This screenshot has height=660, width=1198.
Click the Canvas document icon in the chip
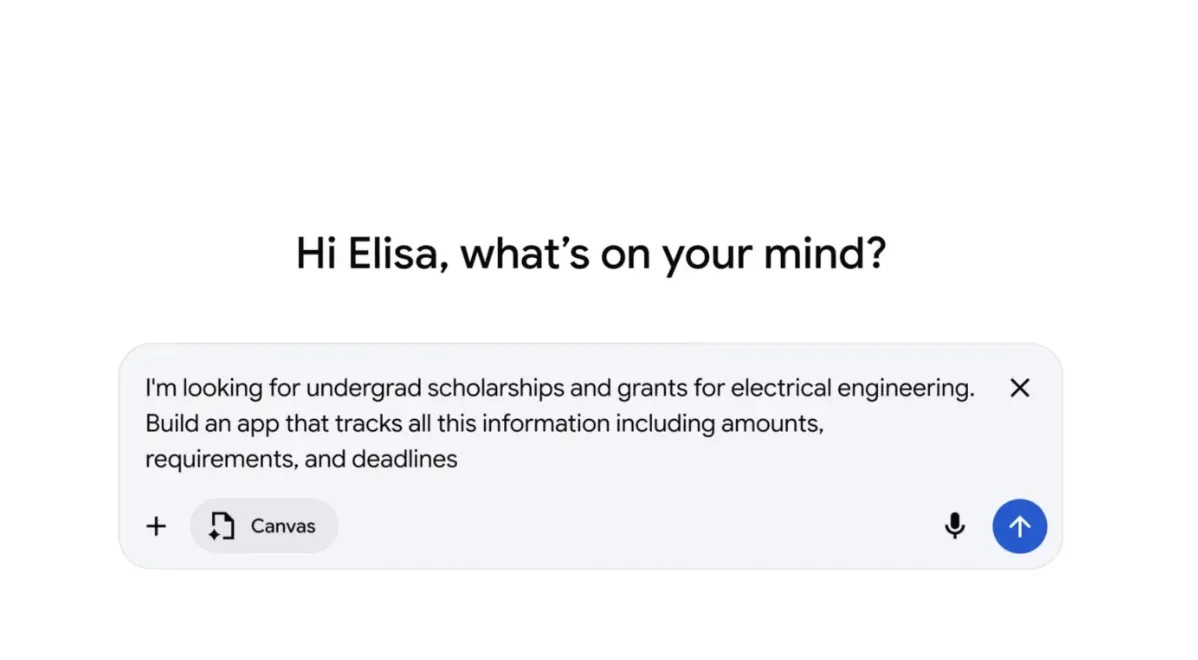click(x=221, y=526)
